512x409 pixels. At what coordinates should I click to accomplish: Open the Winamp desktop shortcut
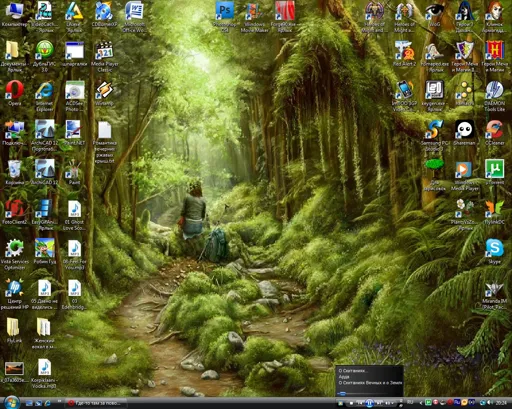click(104, 93)
